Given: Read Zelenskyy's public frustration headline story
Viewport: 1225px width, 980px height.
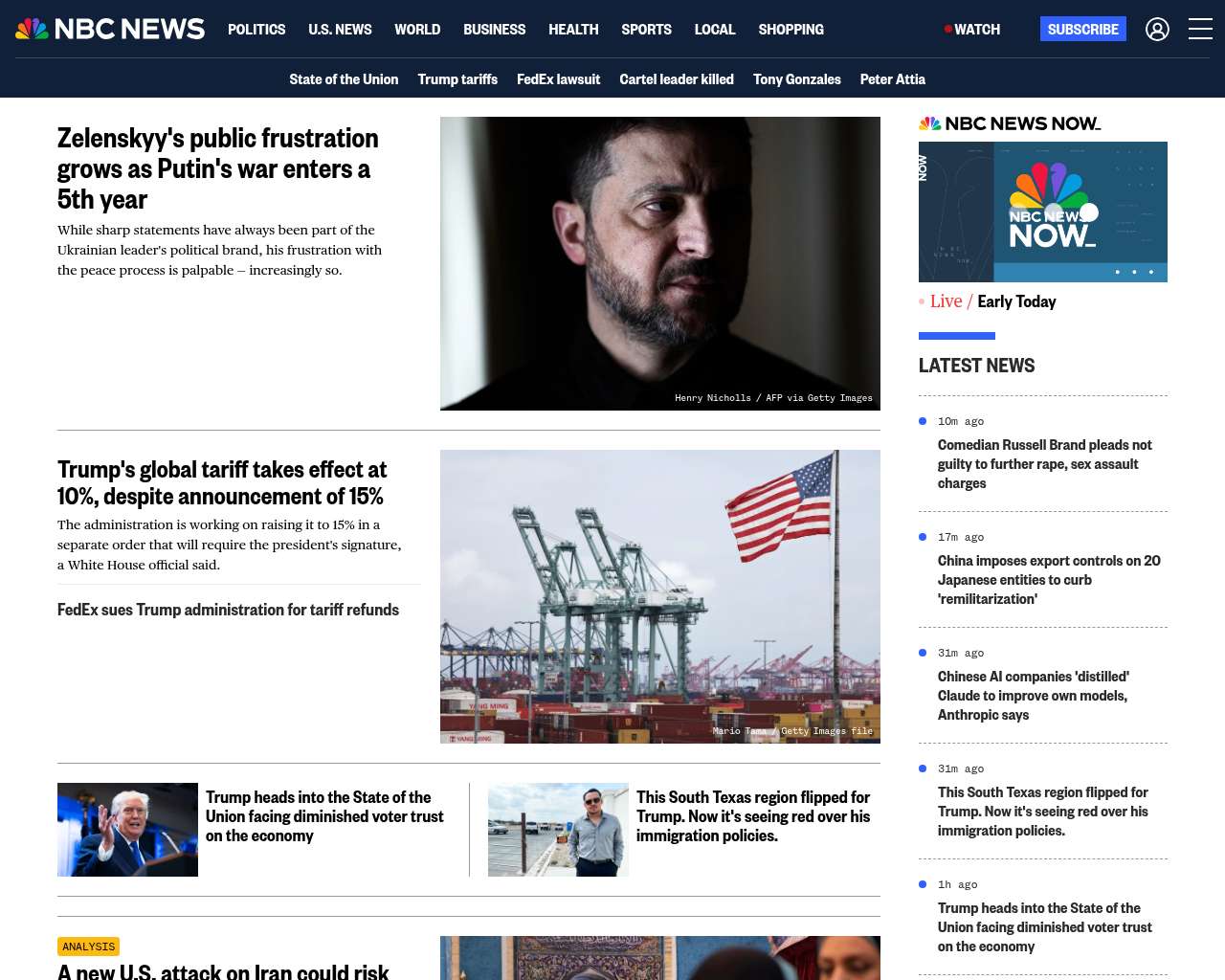Looking at the screenshot, I should coord(218,168).
